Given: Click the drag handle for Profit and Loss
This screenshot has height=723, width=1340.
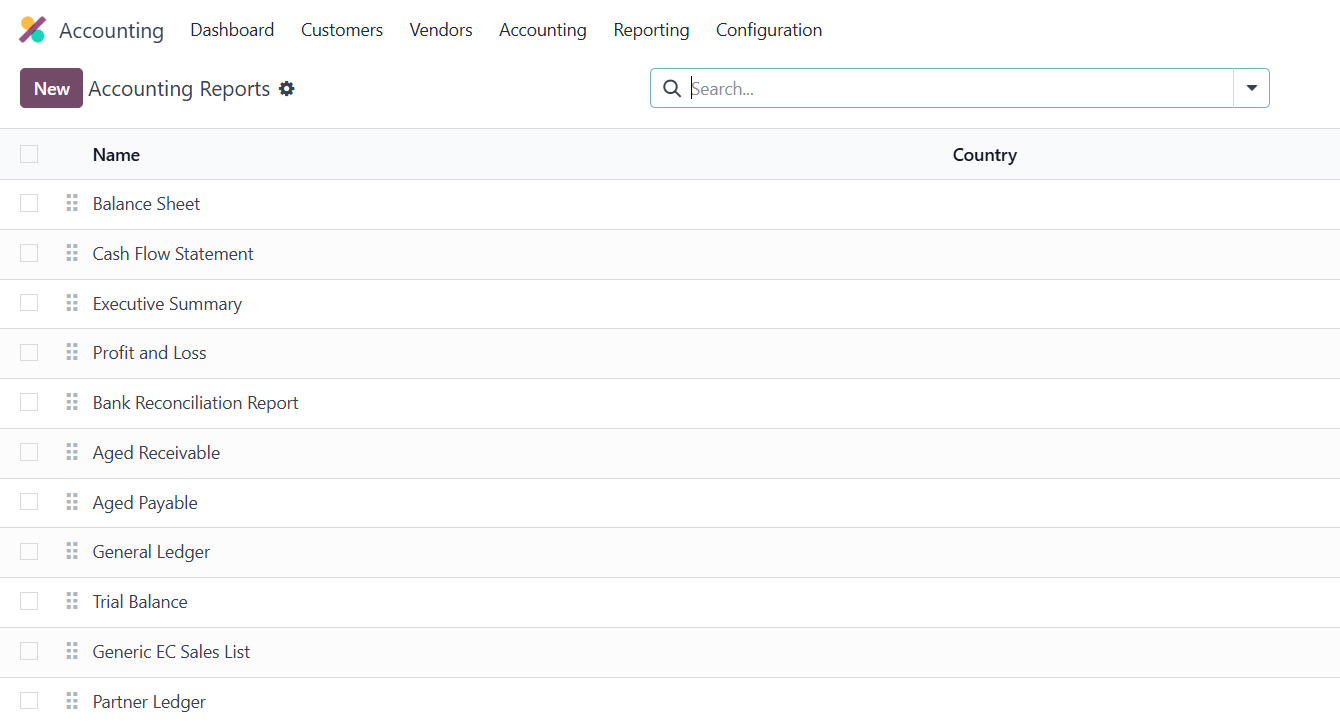Looking at the screenshot, I should 72,352.
